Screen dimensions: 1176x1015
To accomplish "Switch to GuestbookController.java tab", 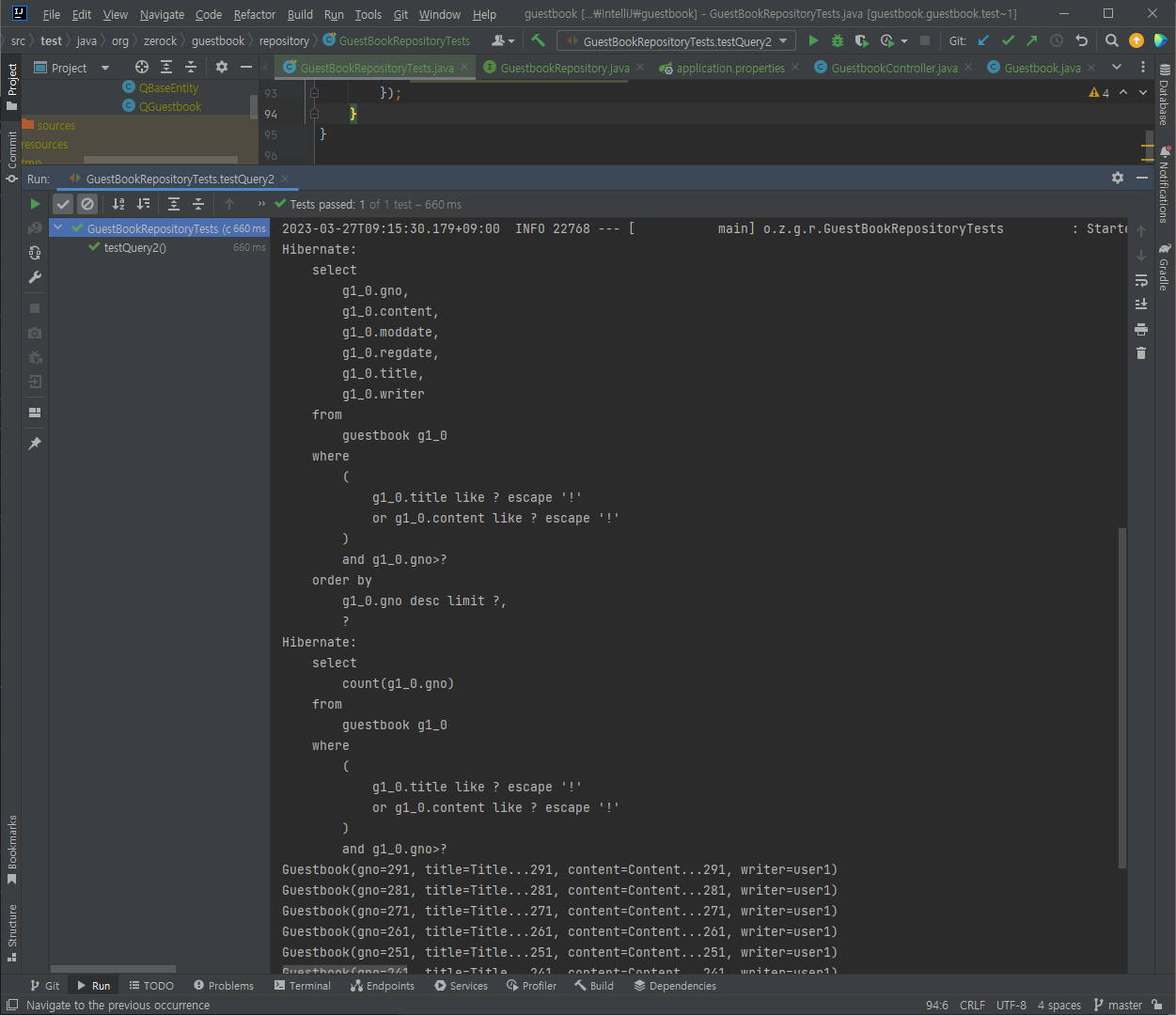I will coord(894,68).
